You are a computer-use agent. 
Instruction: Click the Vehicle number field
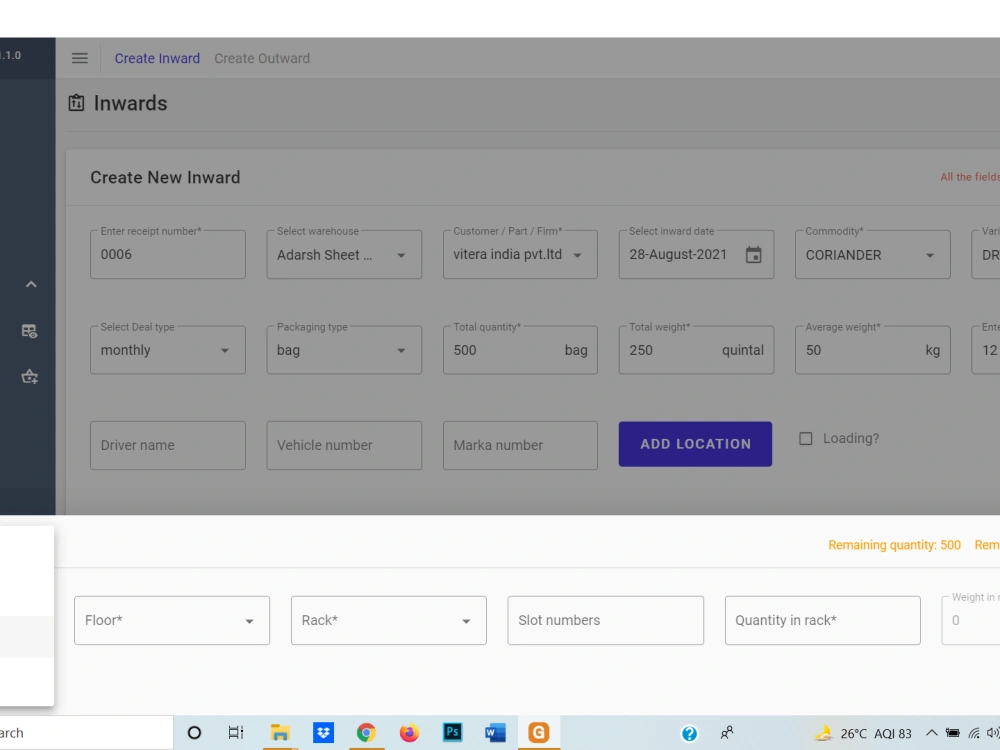tap(344, 445)
